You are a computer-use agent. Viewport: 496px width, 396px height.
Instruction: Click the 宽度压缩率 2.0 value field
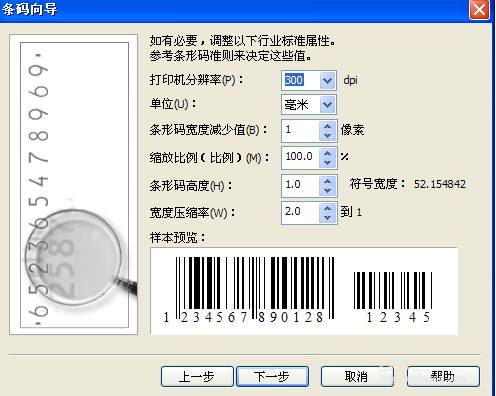click(301, 212)
